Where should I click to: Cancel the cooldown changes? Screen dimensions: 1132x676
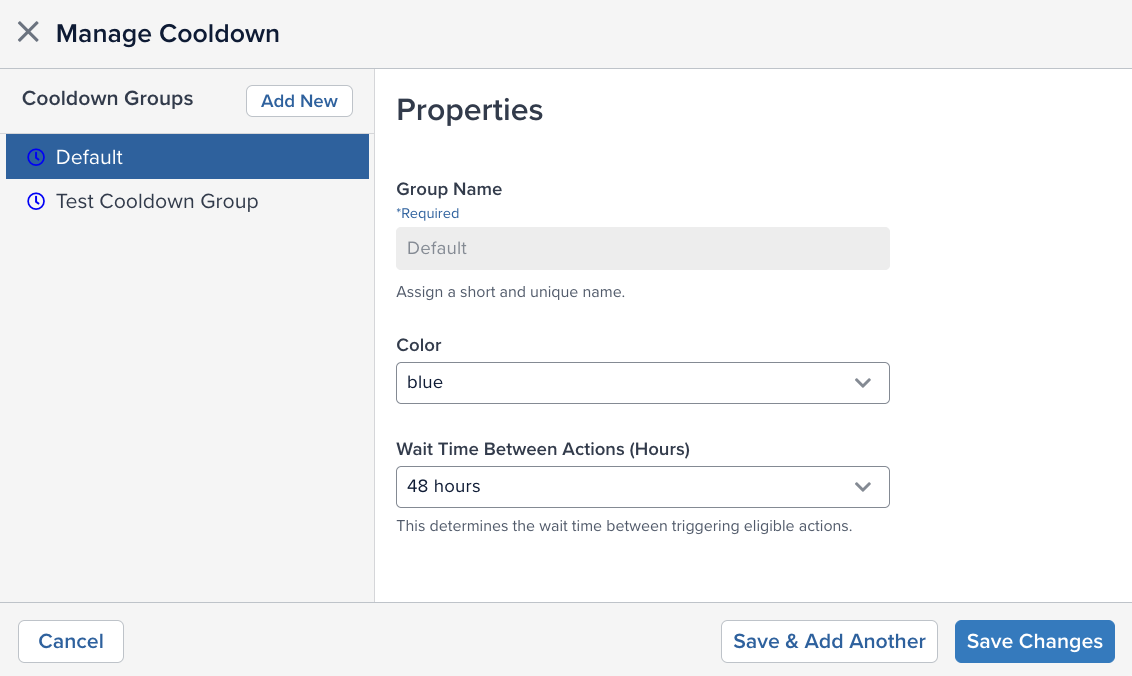coord(70,642)
